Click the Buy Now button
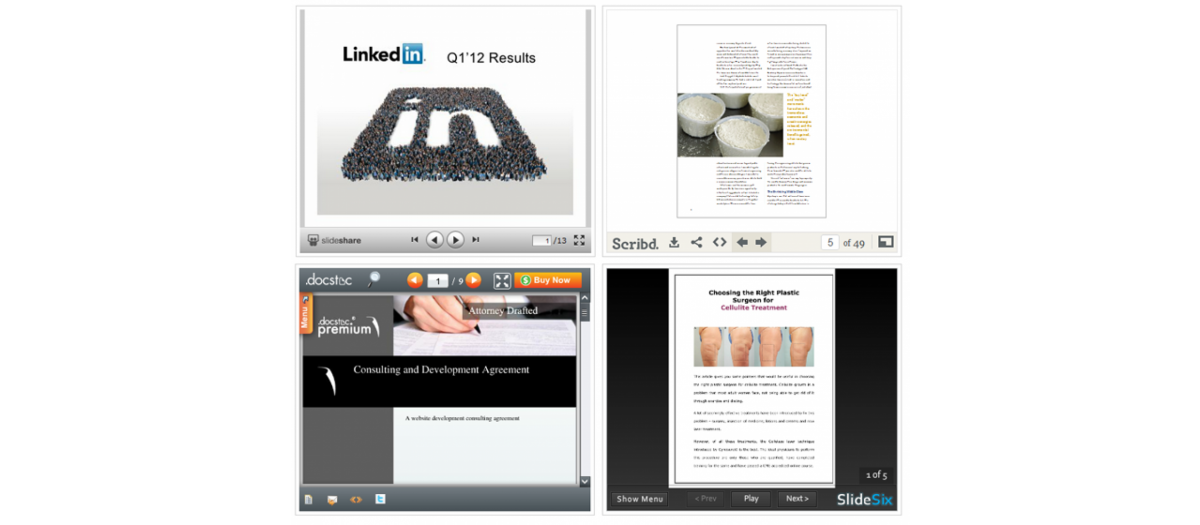Image resolution: width=1200 pixels, height=525 pixels. point(548,281)
